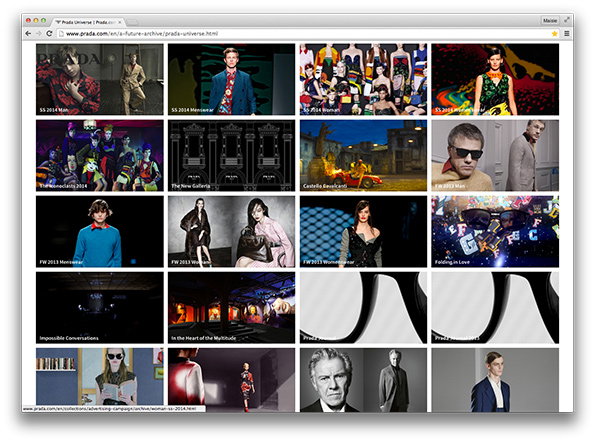Click the browser forward arrow

point(38,33)
